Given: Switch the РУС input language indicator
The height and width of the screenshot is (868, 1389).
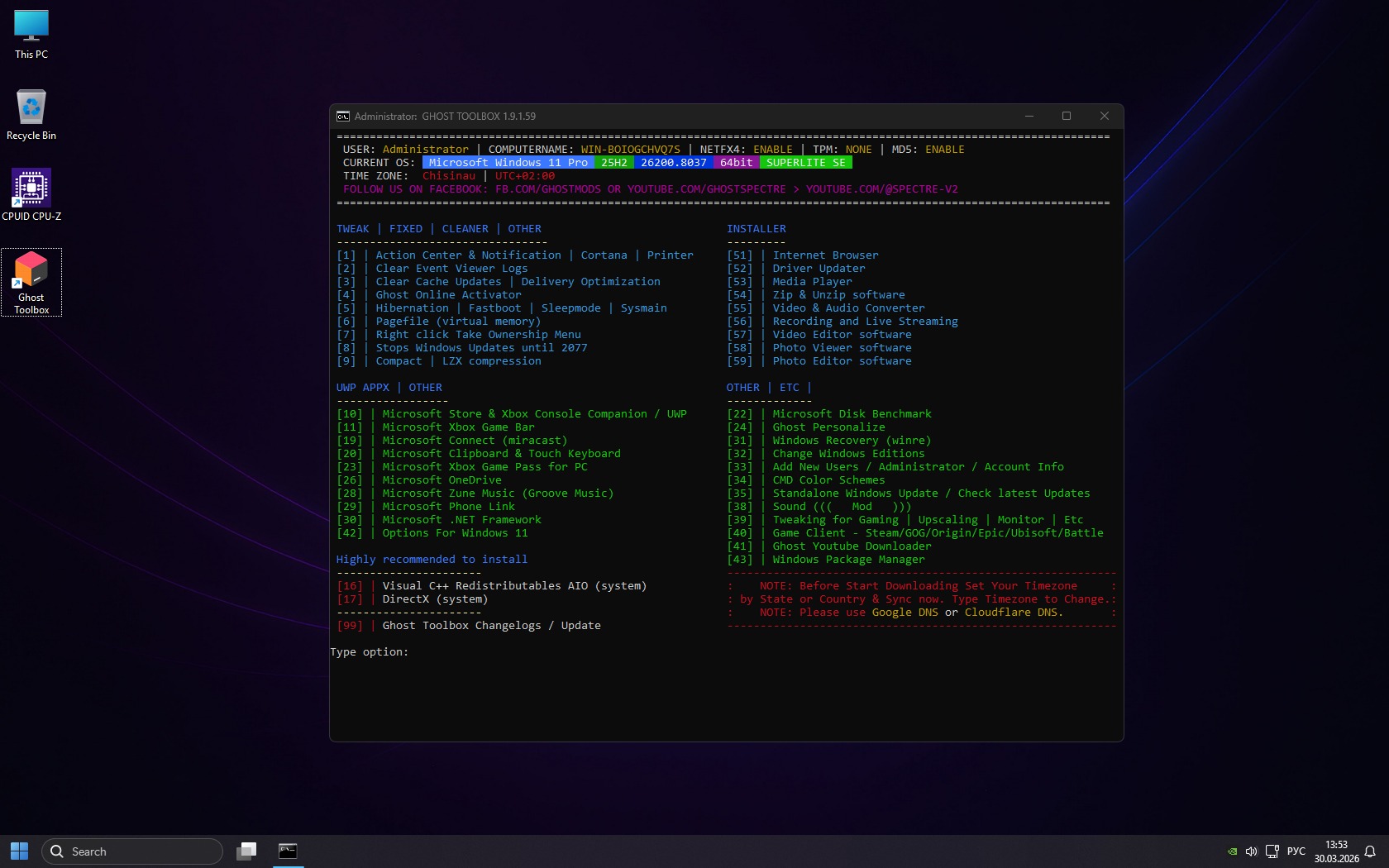Looking at the screenshot, I should [x=1296, y=851].
